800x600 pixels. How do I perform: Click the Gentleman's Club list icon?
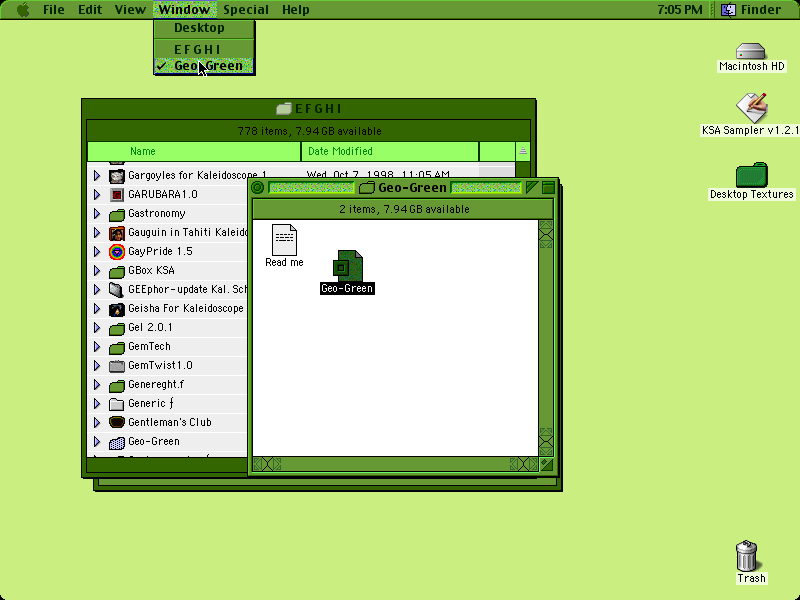117,423
